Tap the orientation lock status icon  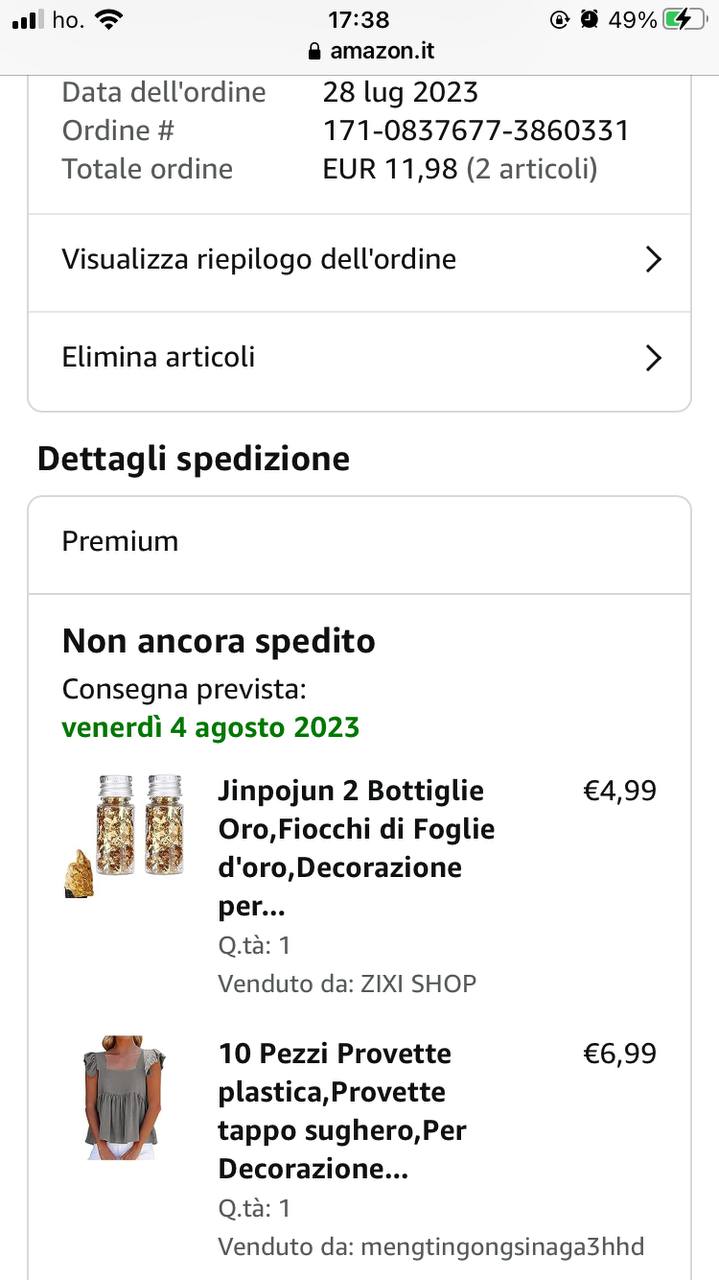click(560, 19)
